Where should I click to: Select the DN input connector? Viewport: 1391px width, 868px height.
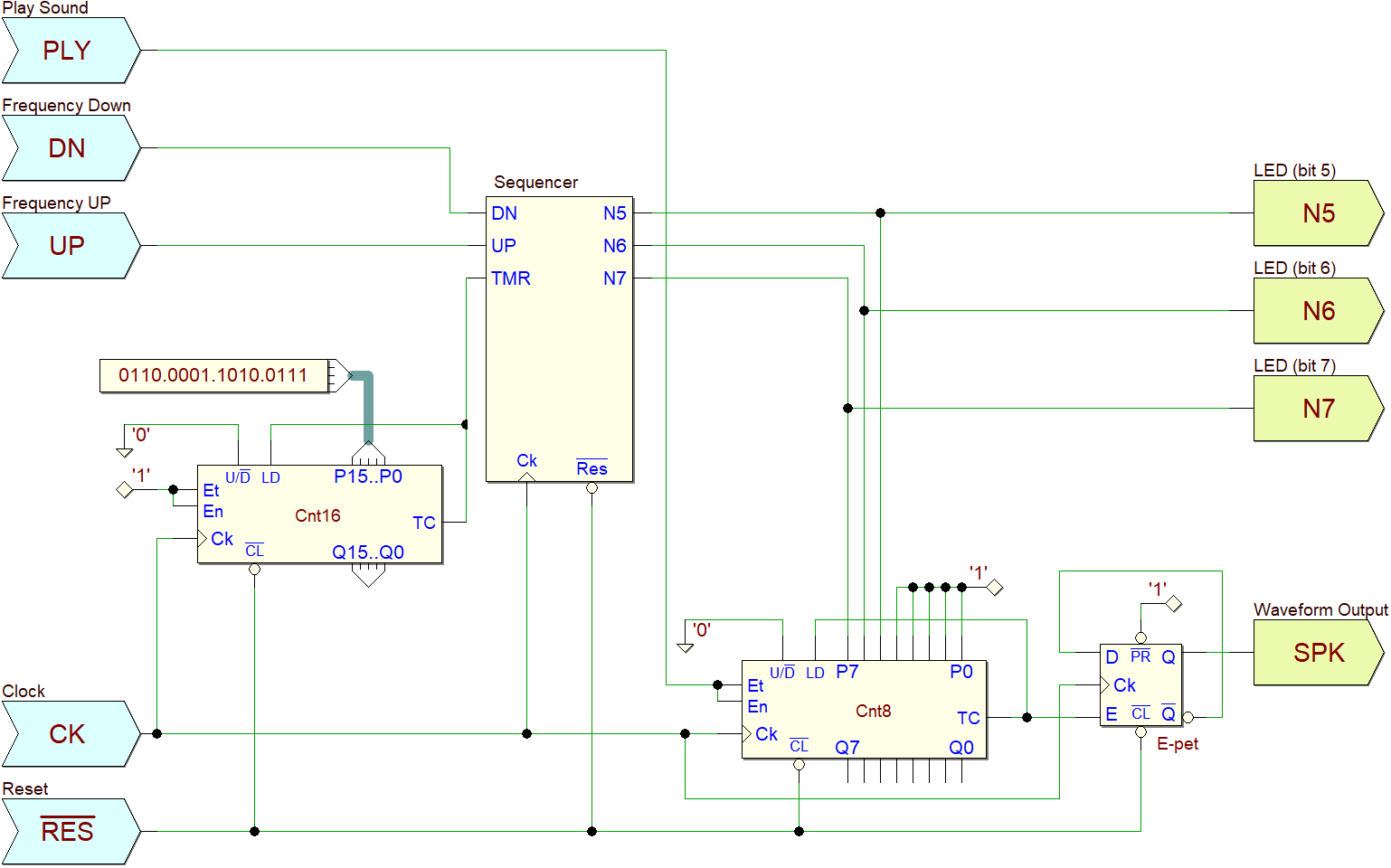[71, 148]
